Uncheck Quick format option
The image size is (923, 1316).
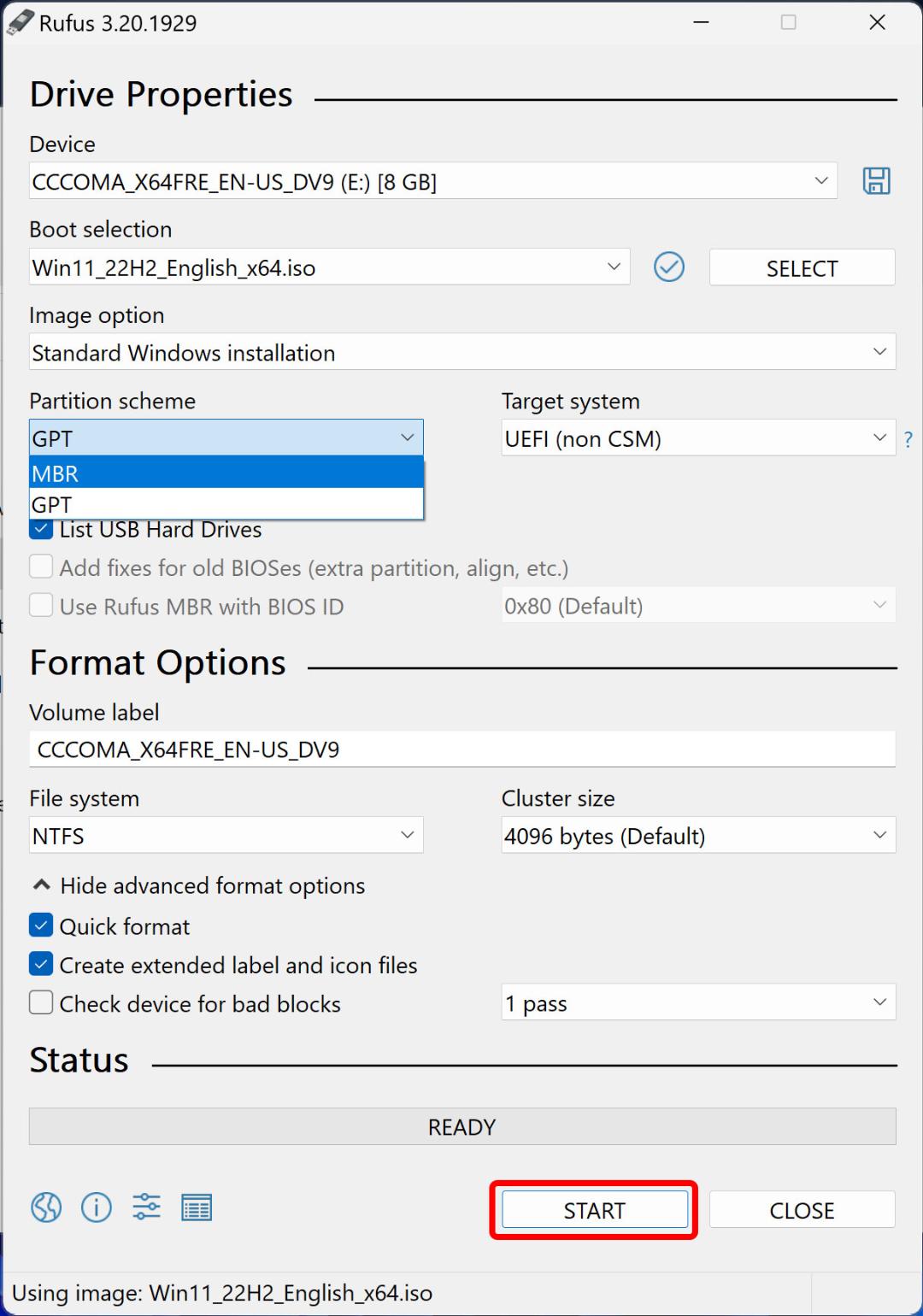pyautogui.click(x=41, y=926)
